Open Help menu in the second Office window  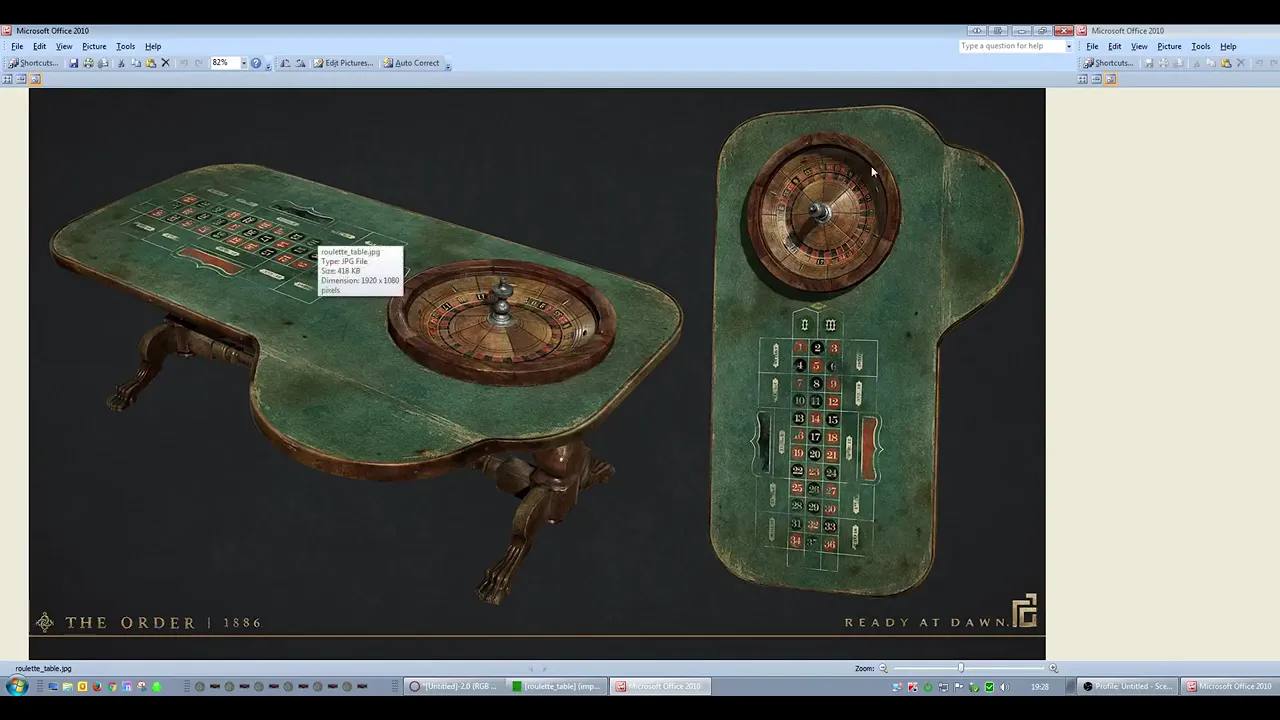1228,46
